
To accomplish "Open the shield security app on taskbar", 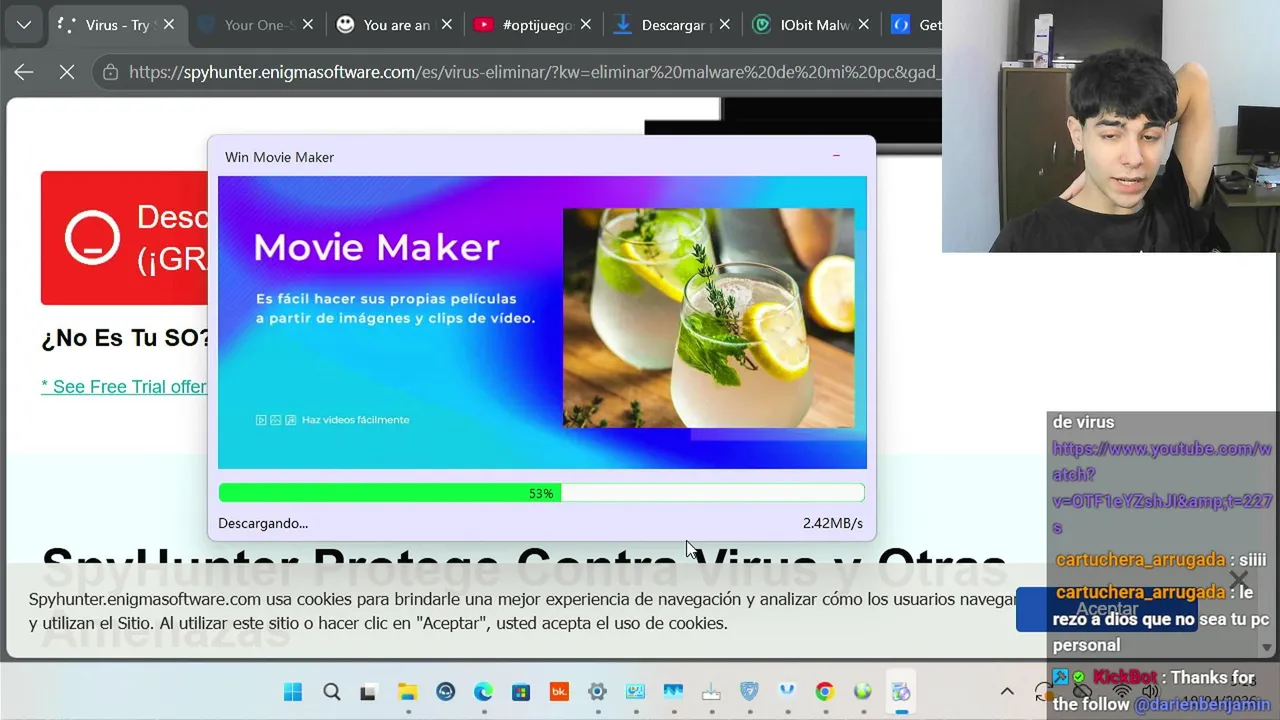I will [x=749, y=692].
